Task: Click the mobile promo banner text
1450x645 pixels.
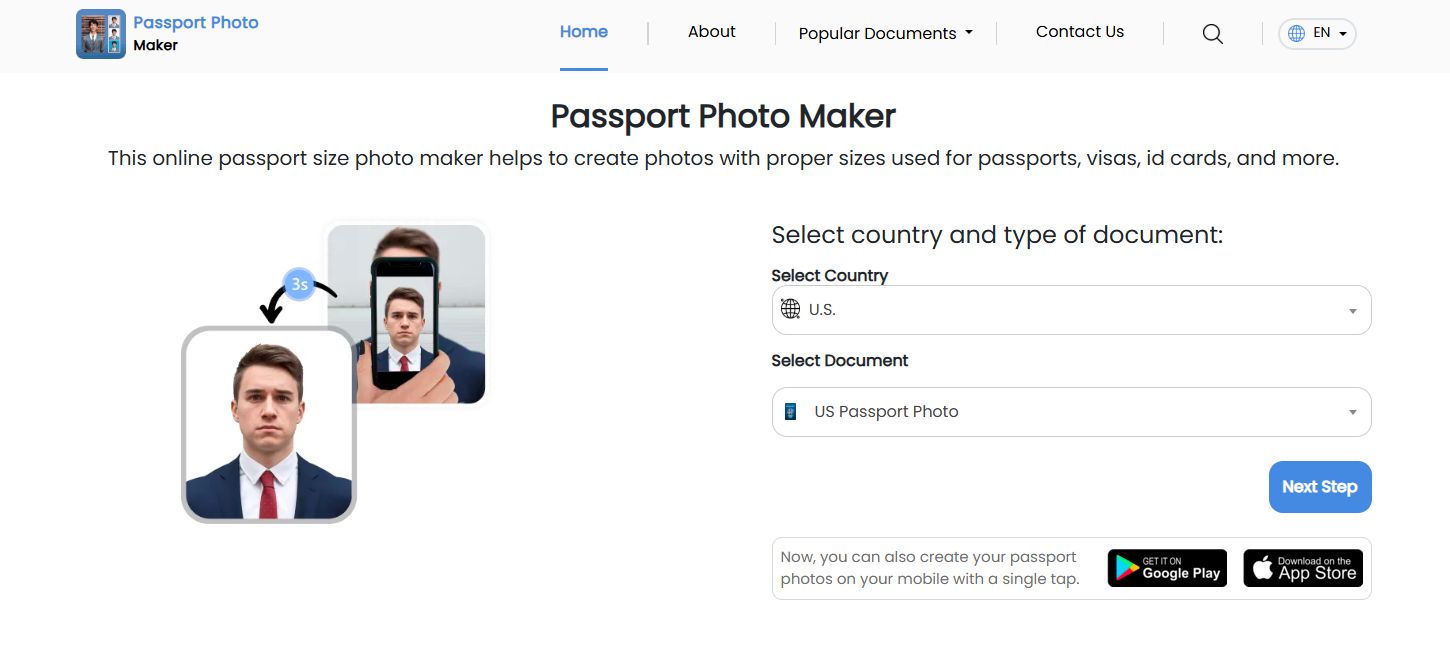Action: (932, 568)
